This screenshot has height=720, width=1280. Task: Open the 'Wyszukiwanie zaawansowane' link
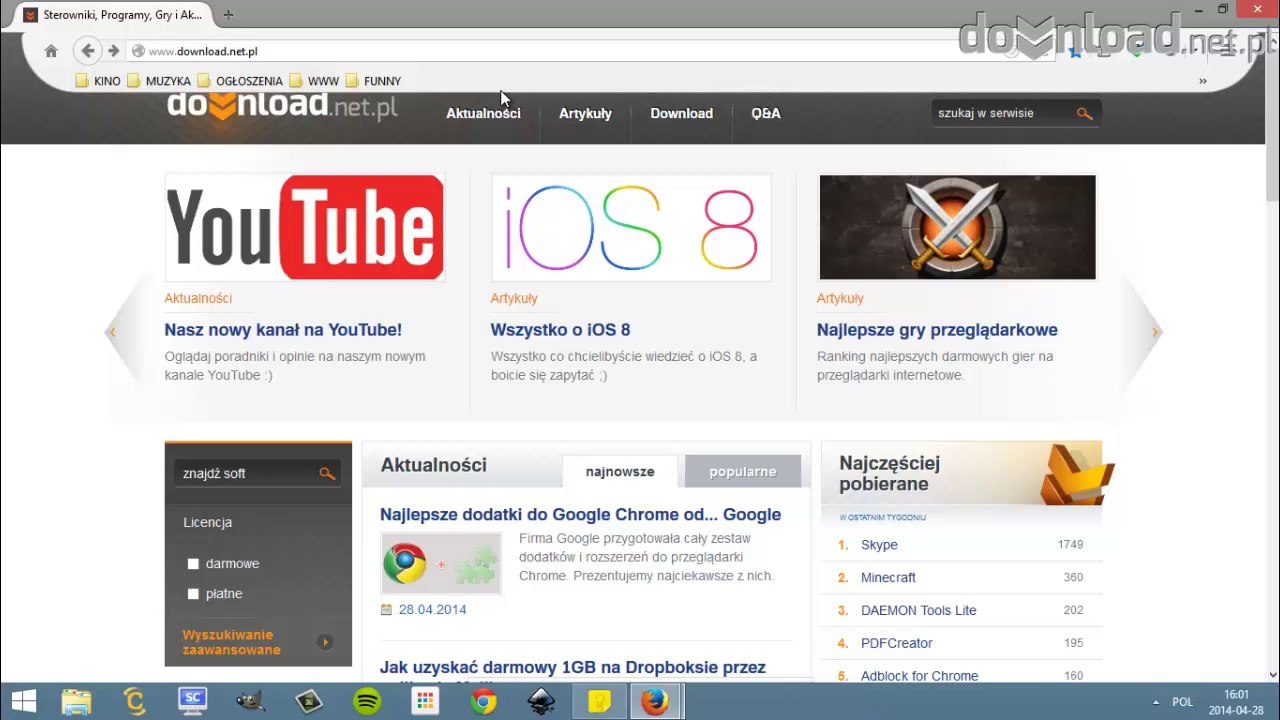click(x=231, y=642)
